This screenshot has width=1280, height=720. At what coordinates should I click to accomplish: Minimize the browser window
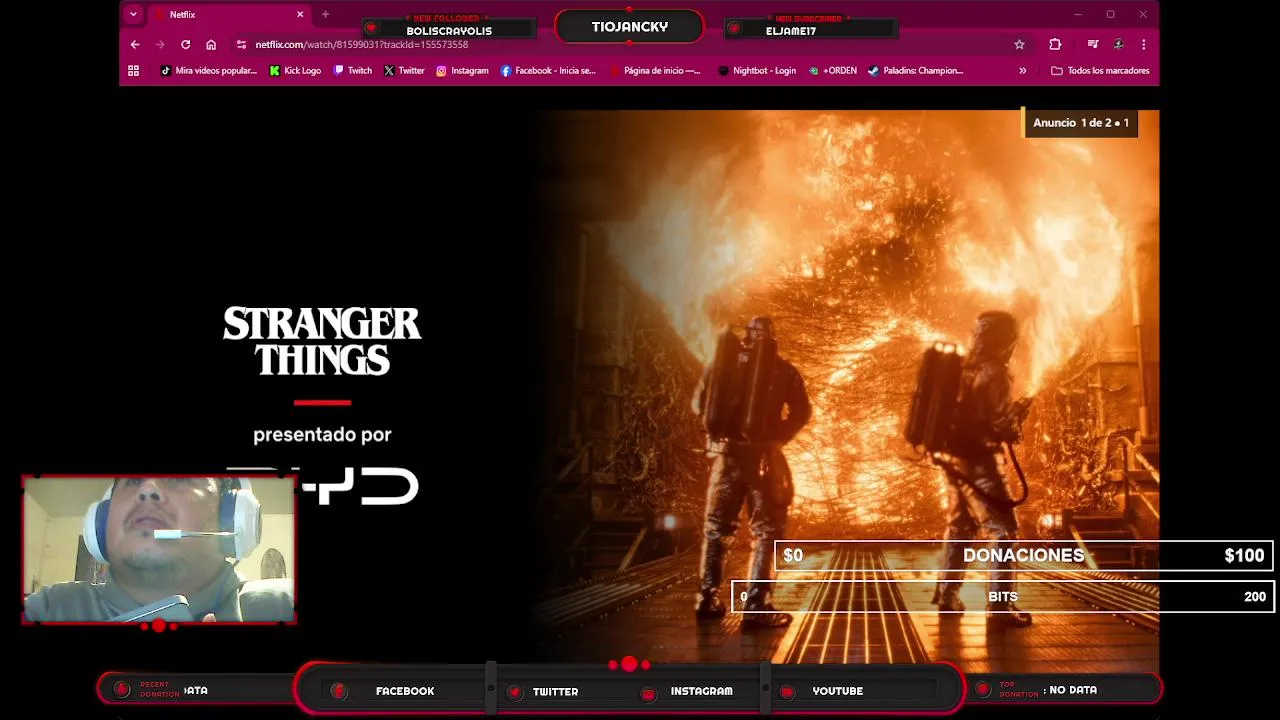pyautogui.click(x=1078, y=14)
